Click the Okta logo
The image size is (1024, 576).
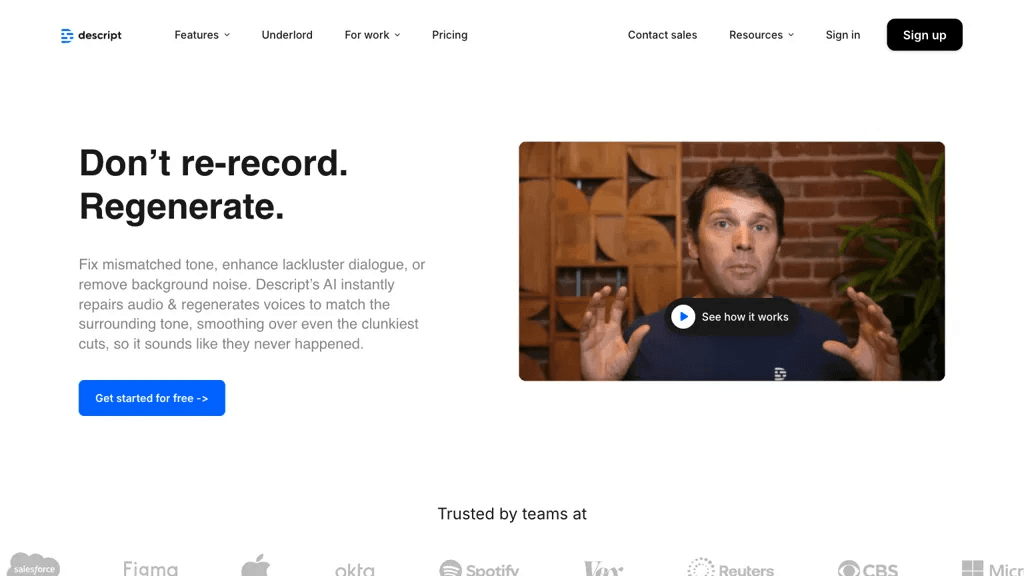355,569
